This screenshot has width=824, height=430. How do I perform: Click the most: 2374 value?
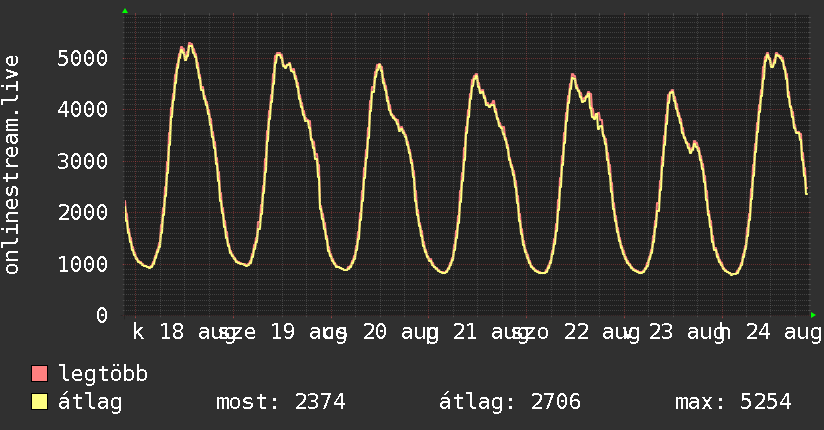point(281,402)
